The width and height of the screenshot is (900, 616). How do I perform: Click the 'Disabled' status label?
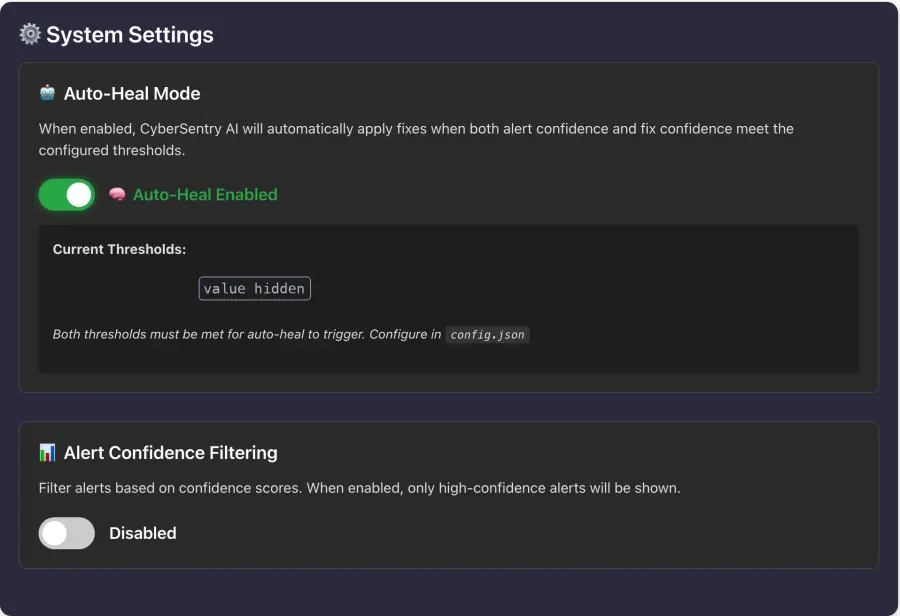[x=143, y=533]
